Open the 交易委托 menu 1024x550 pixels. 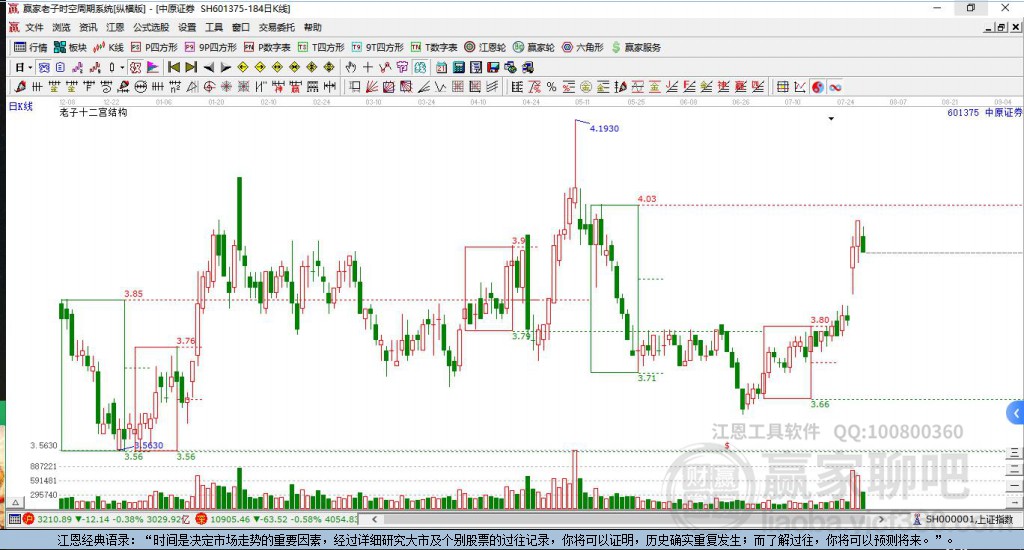(277, 27)
